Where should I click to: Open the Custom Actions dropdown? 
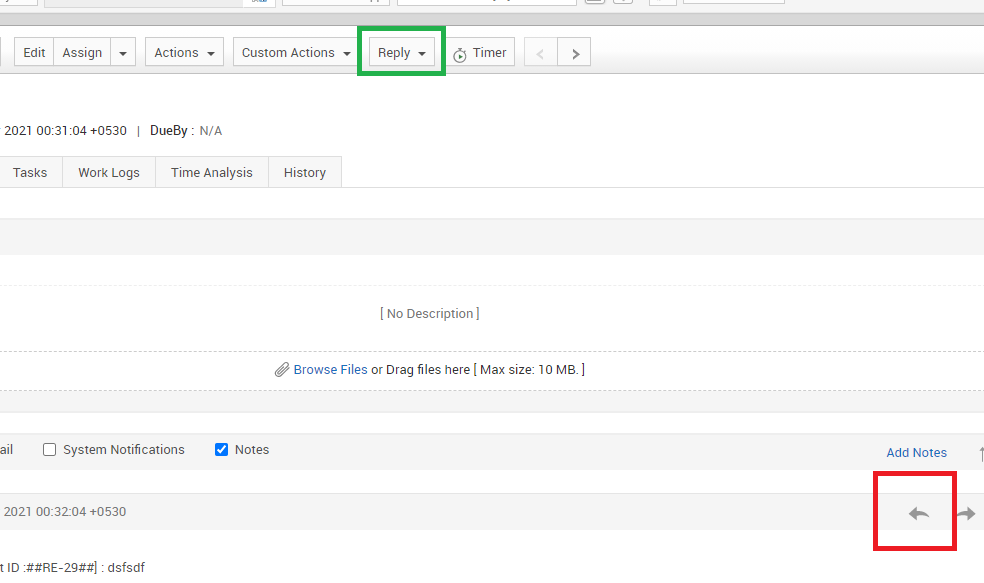(296, 53)
